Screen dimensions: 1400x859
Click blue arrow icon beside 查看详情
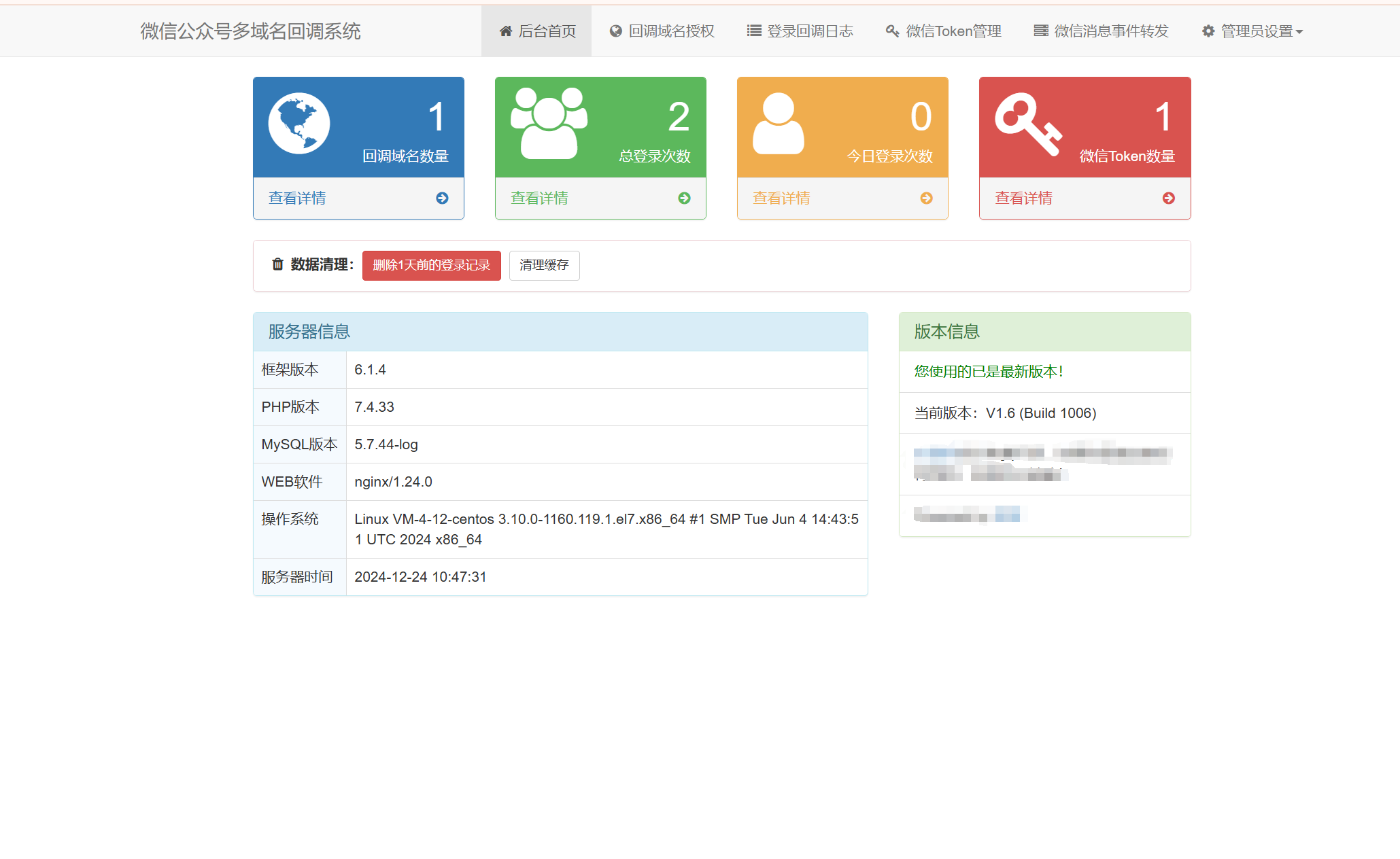442,198
